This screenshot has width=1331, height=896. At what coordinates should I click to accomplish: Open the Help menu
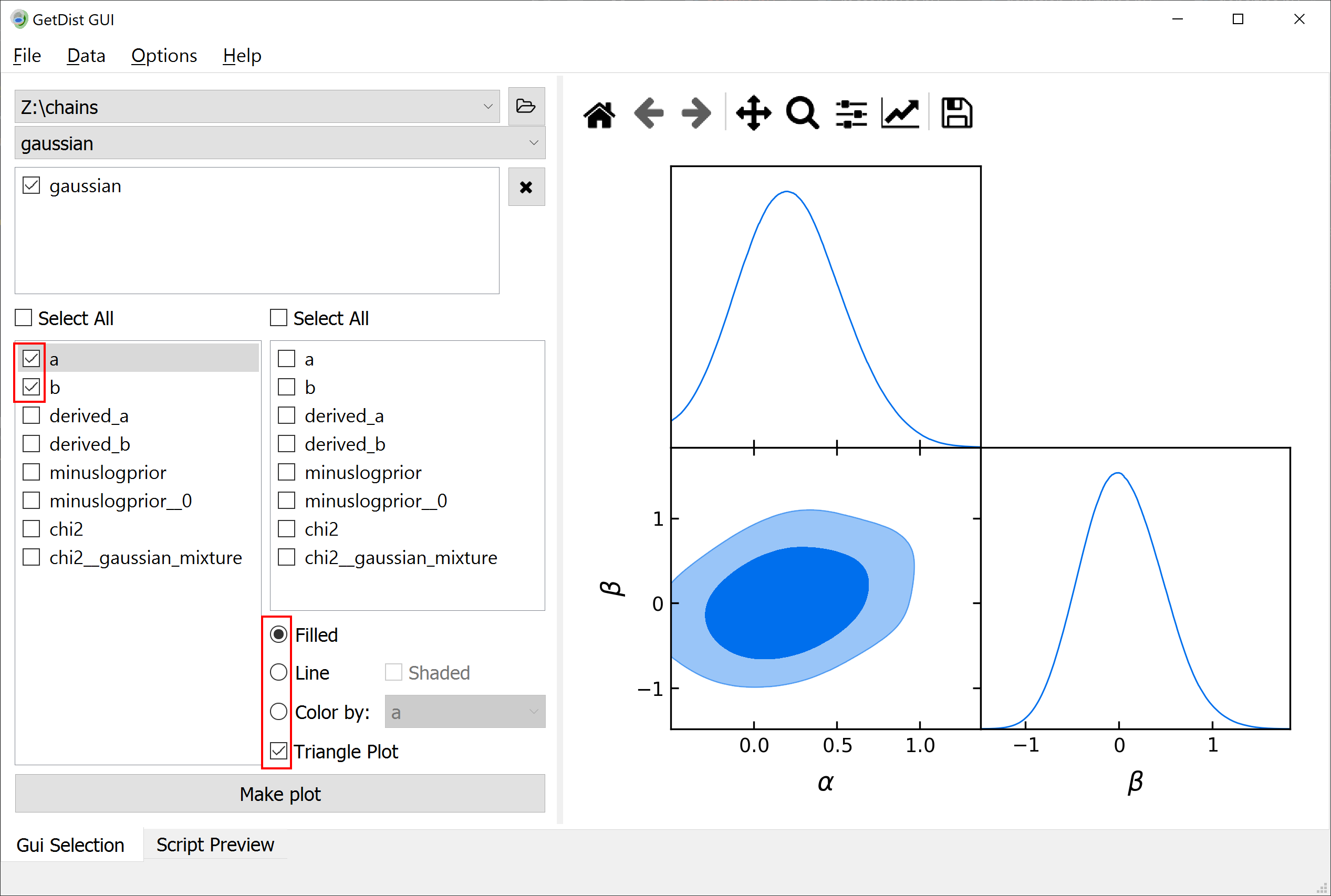point(242,56)
